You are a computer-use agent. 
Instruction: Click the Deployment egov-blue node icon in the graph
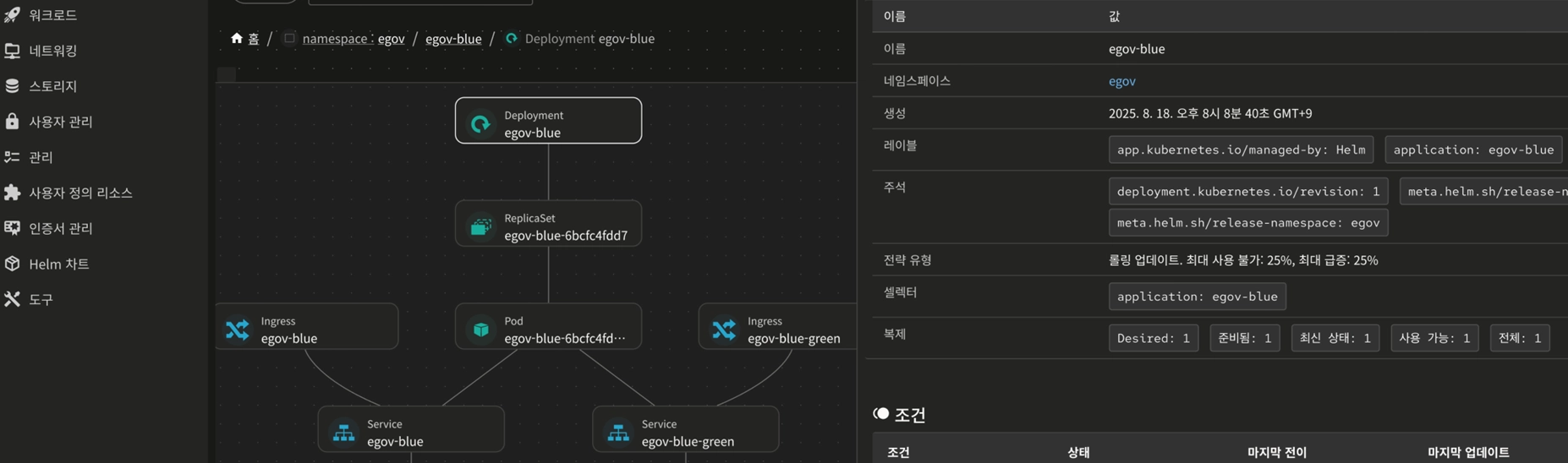tap(480, 123)
